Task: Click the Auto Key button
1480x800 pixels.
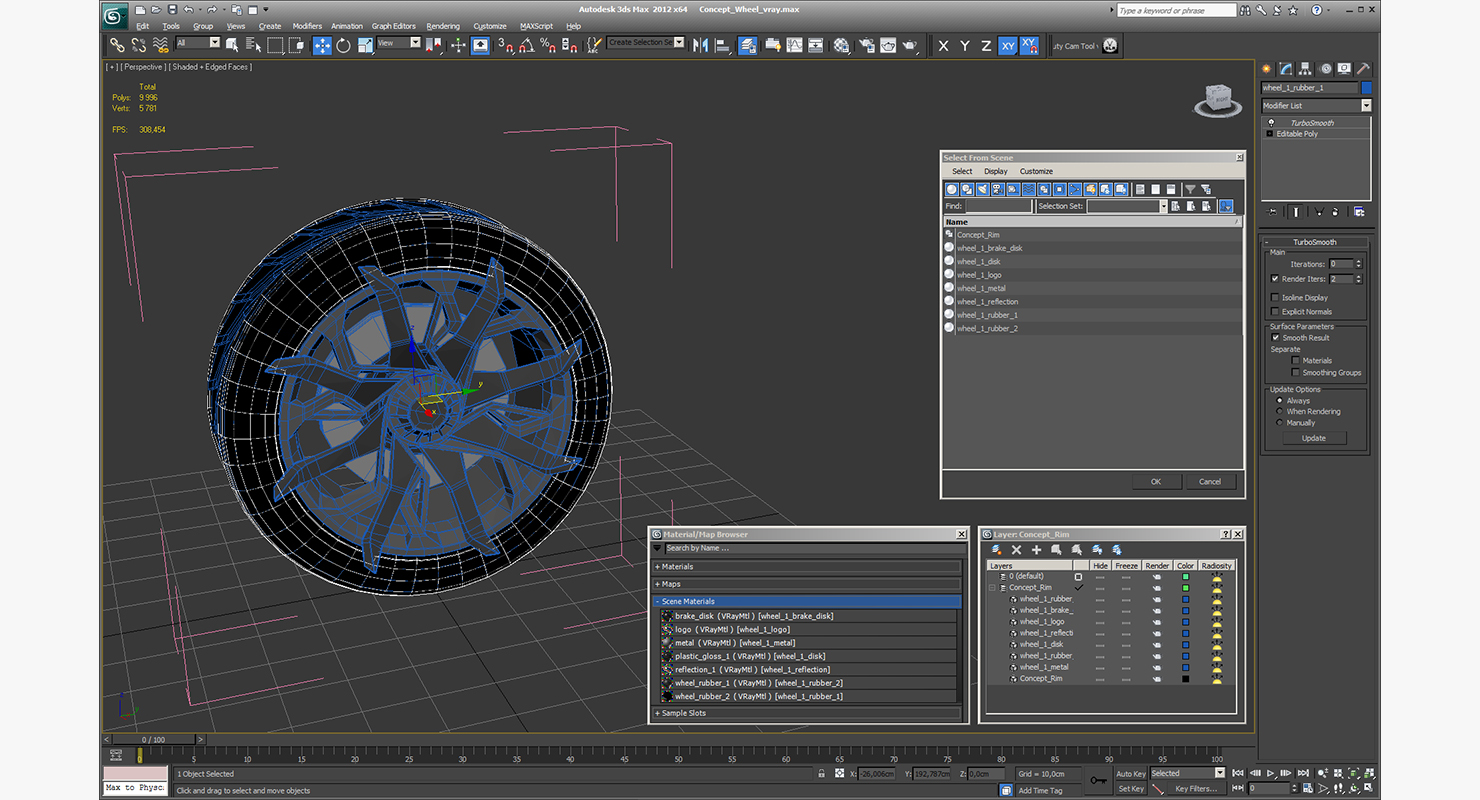Action: click(x=1131, y=773)
